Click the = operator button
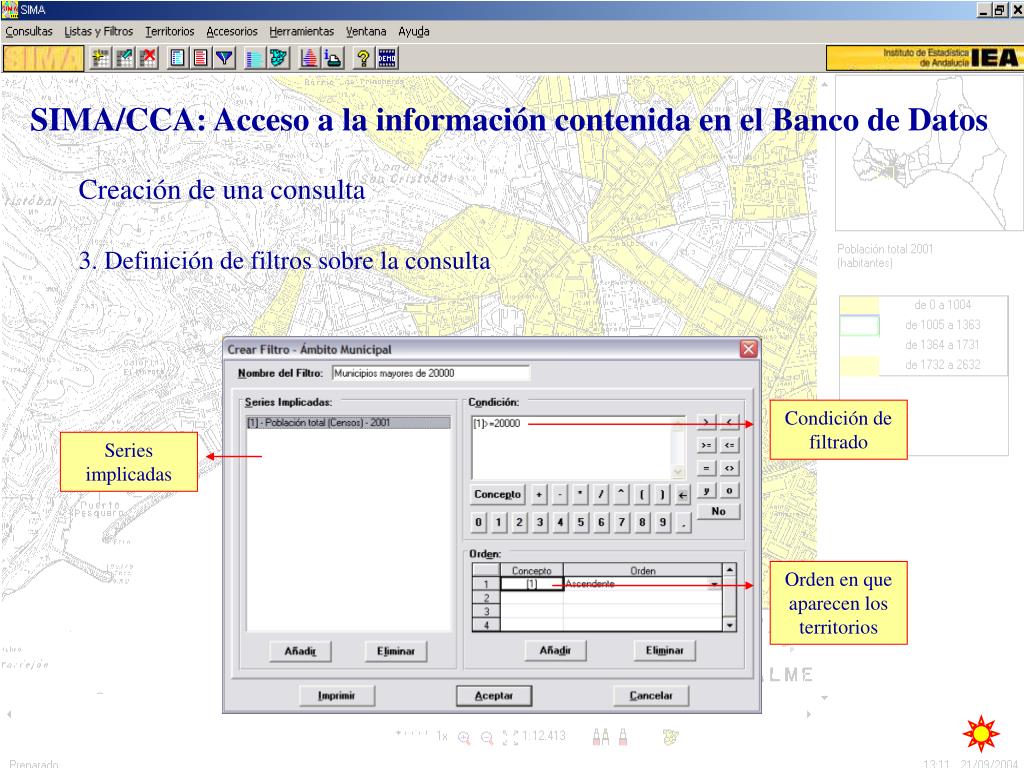 coord(707,468)
